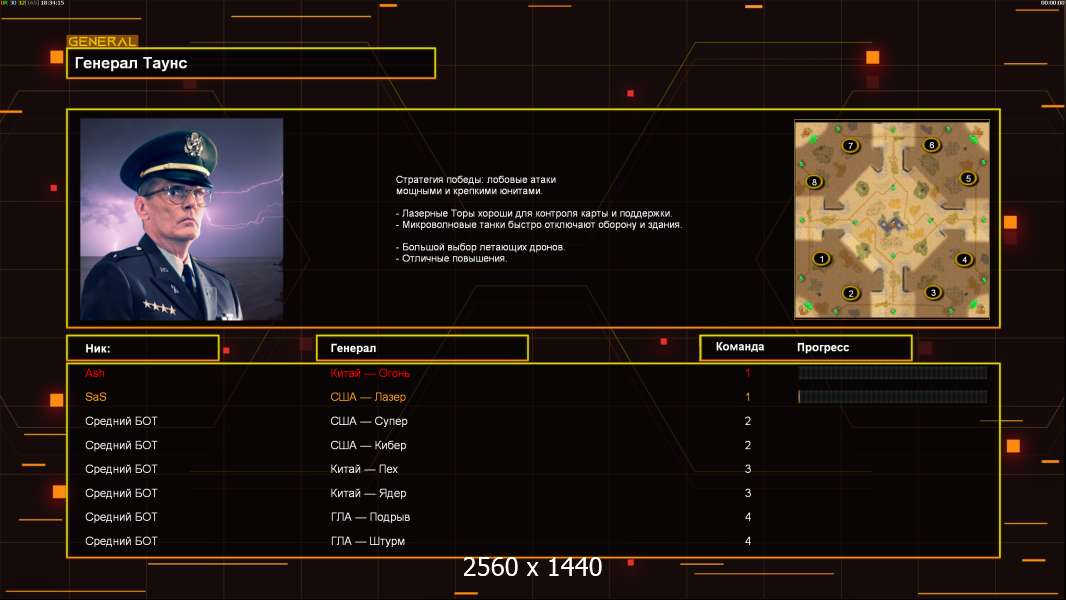Click the central base on the minimap
The image size is (1066, 600).
click(892, 224)
